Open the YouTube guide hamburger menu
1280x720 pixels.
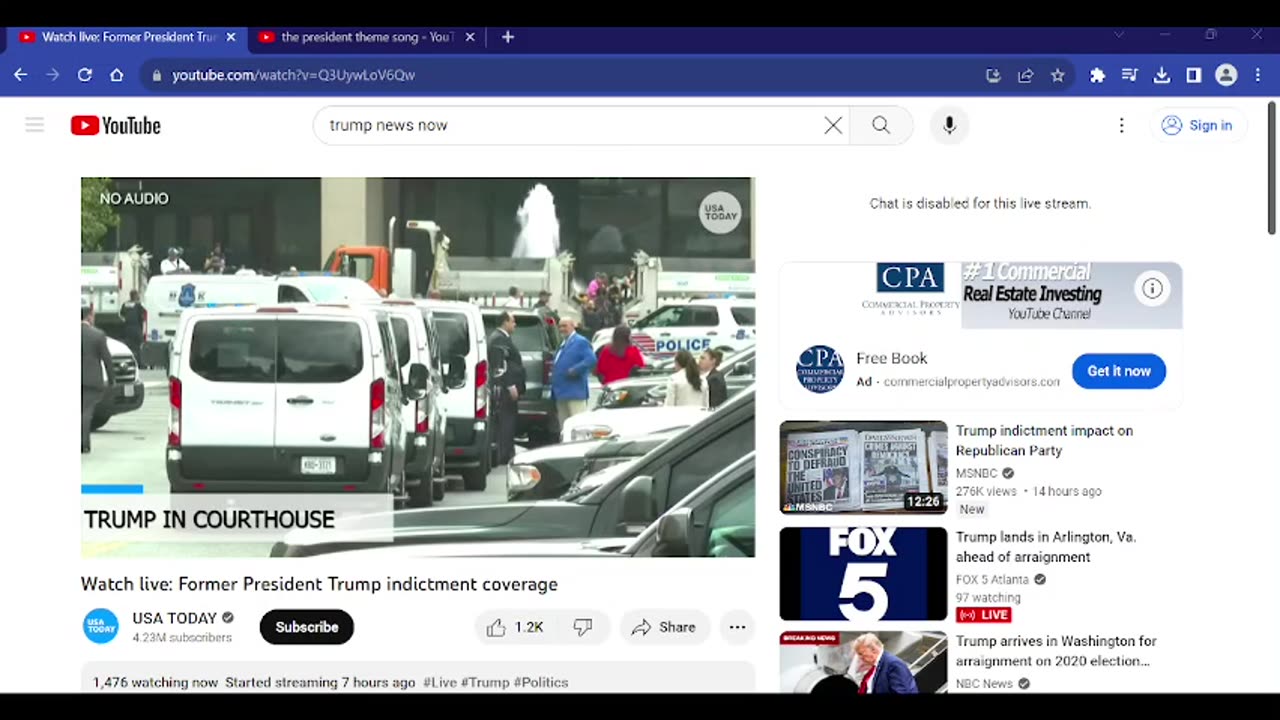[35, 125]
